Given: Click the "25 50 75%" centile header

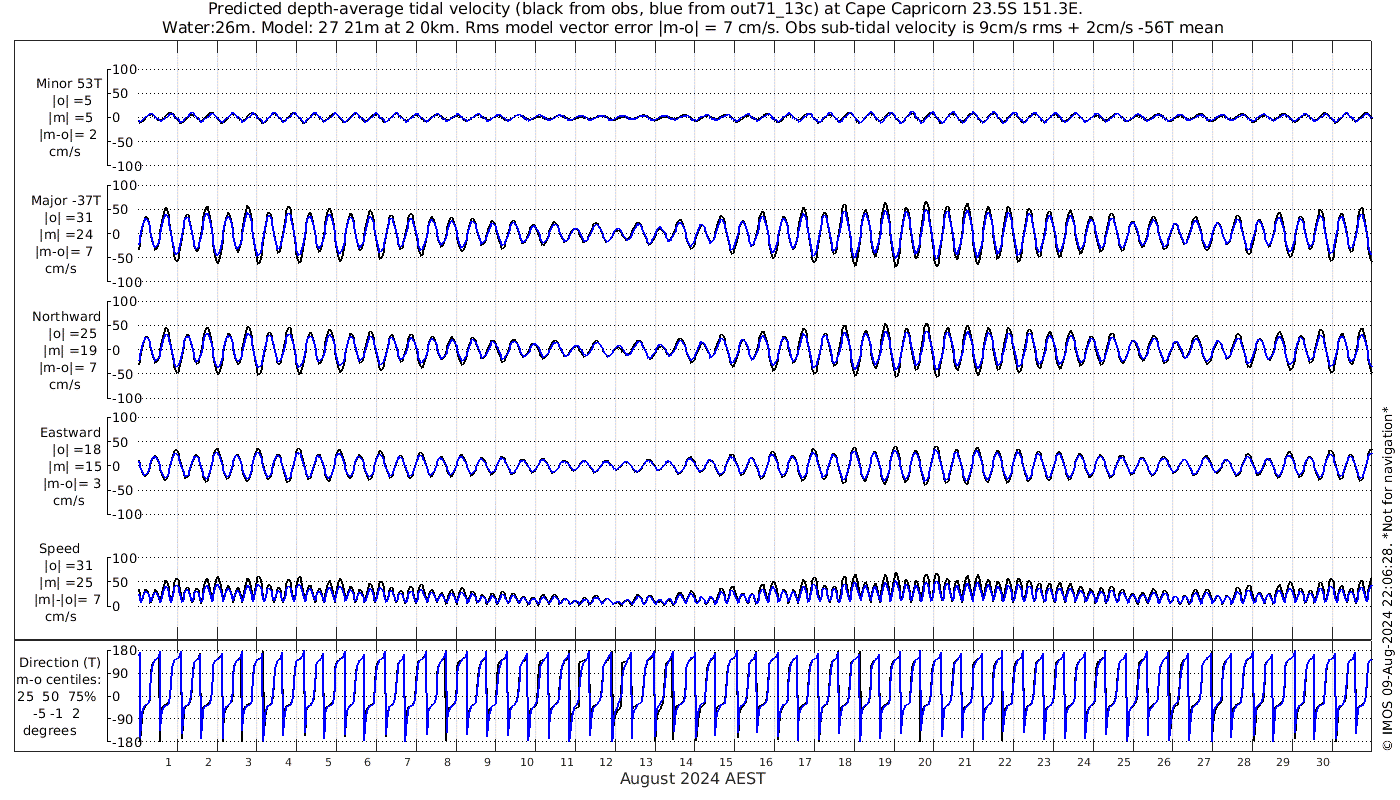Looking at the screenshot, I should pos(56,697).
